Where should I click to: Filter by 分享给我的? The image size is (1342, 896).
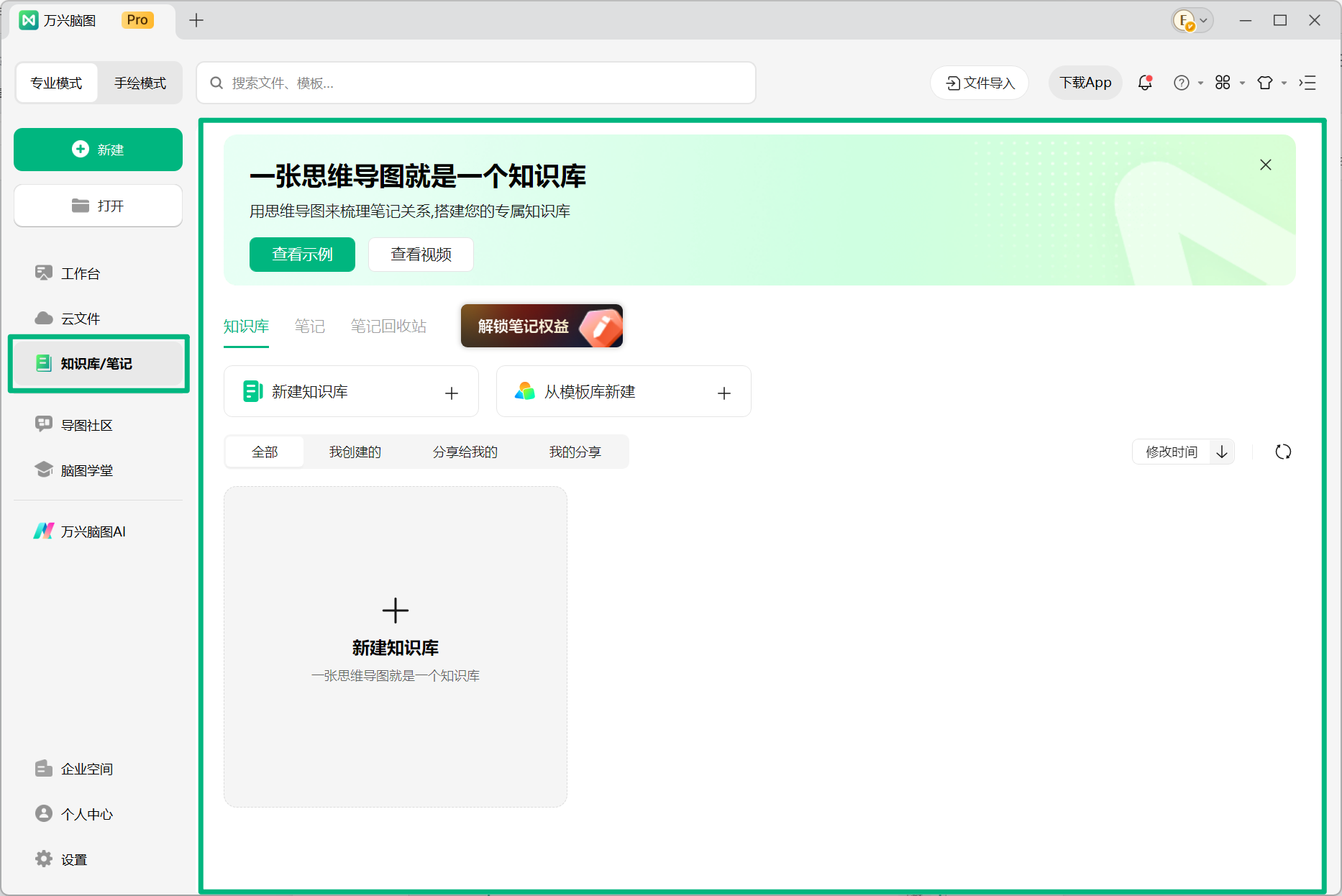click(x=465, y=452)
